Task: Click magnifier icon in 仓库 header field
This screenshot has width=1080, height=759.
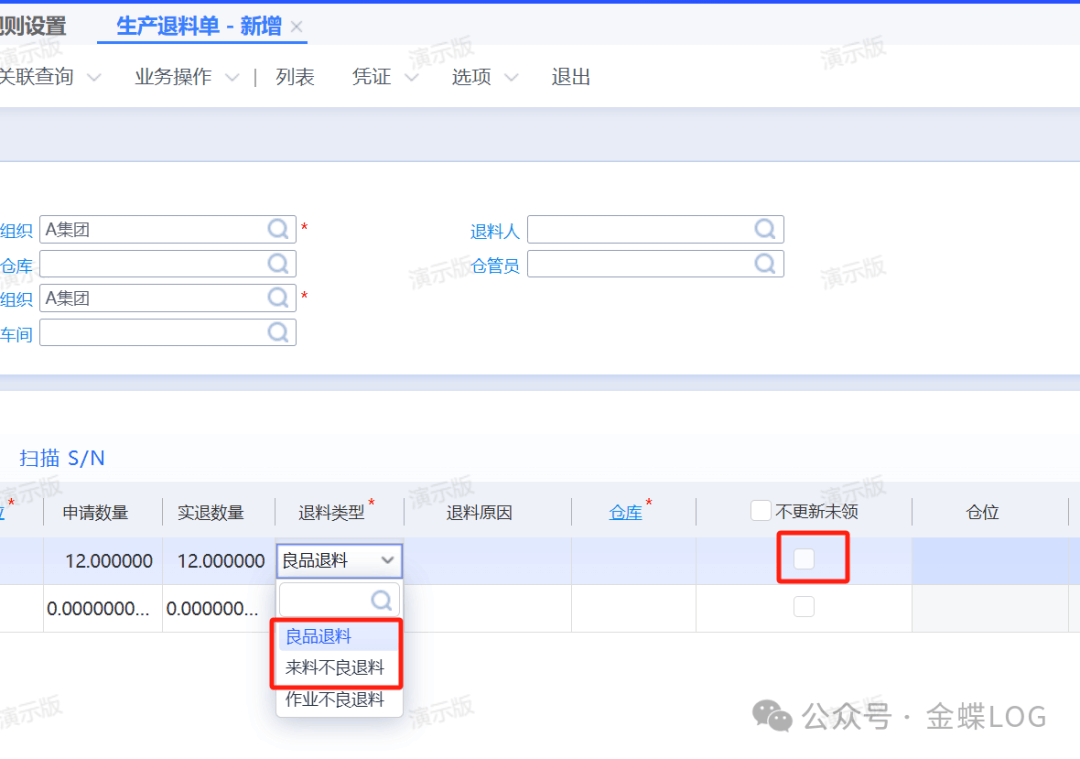Action: (x=278, y=264)
